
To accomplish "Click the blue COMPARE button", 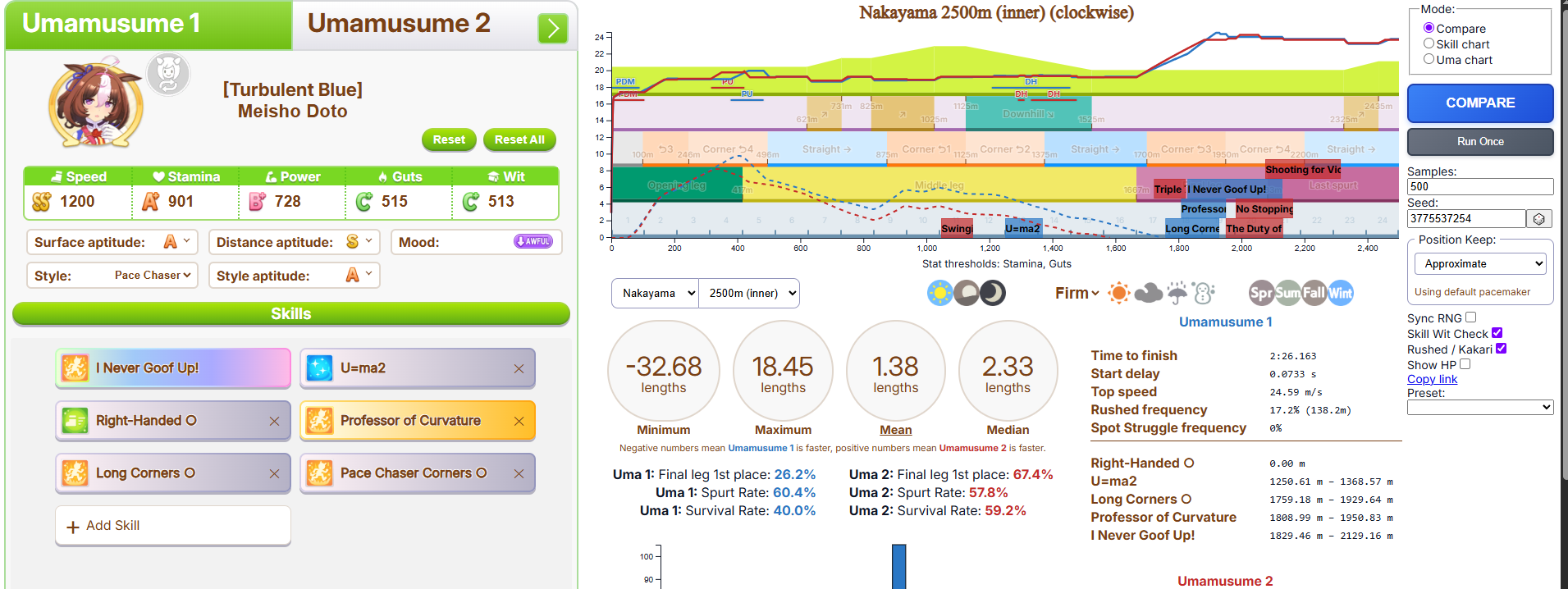I will (1480, 103).
